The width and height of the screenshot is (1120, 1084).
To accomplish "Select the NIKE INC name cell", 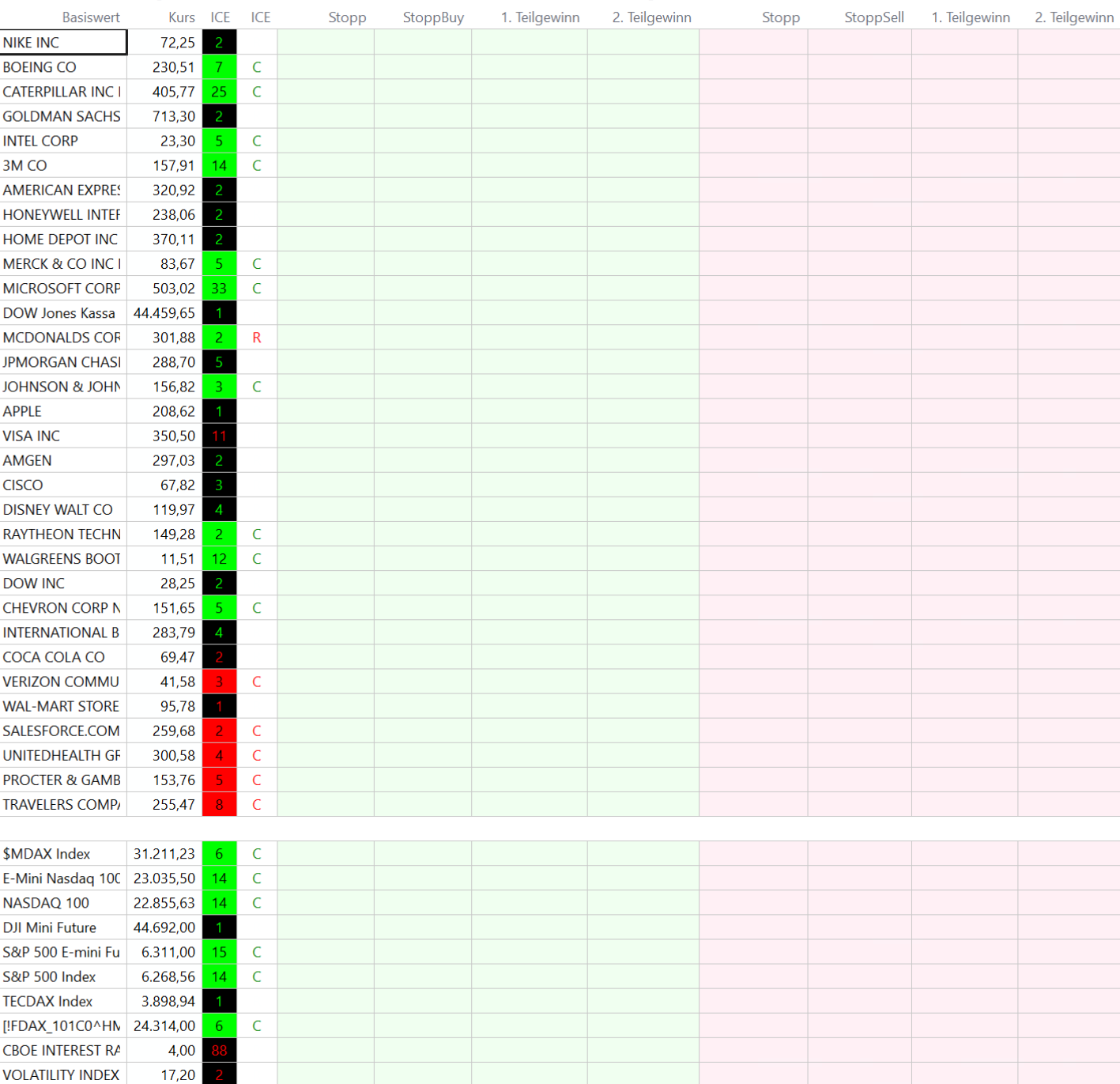I will (63, 43).
